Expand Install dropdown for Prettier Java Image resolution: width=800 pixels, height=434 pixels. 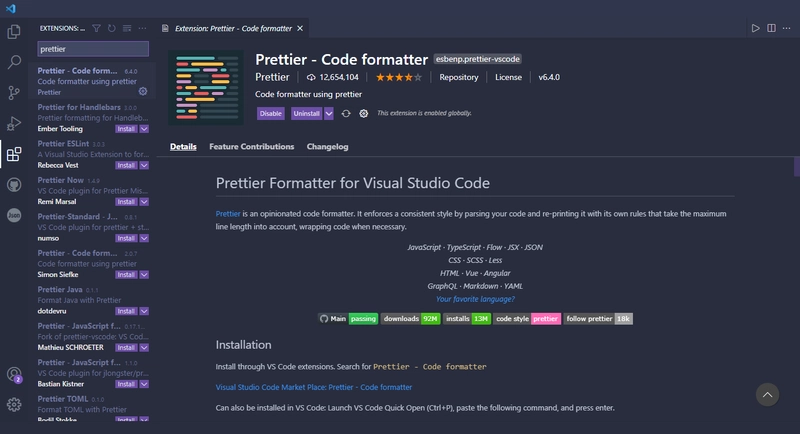point(144,311)
